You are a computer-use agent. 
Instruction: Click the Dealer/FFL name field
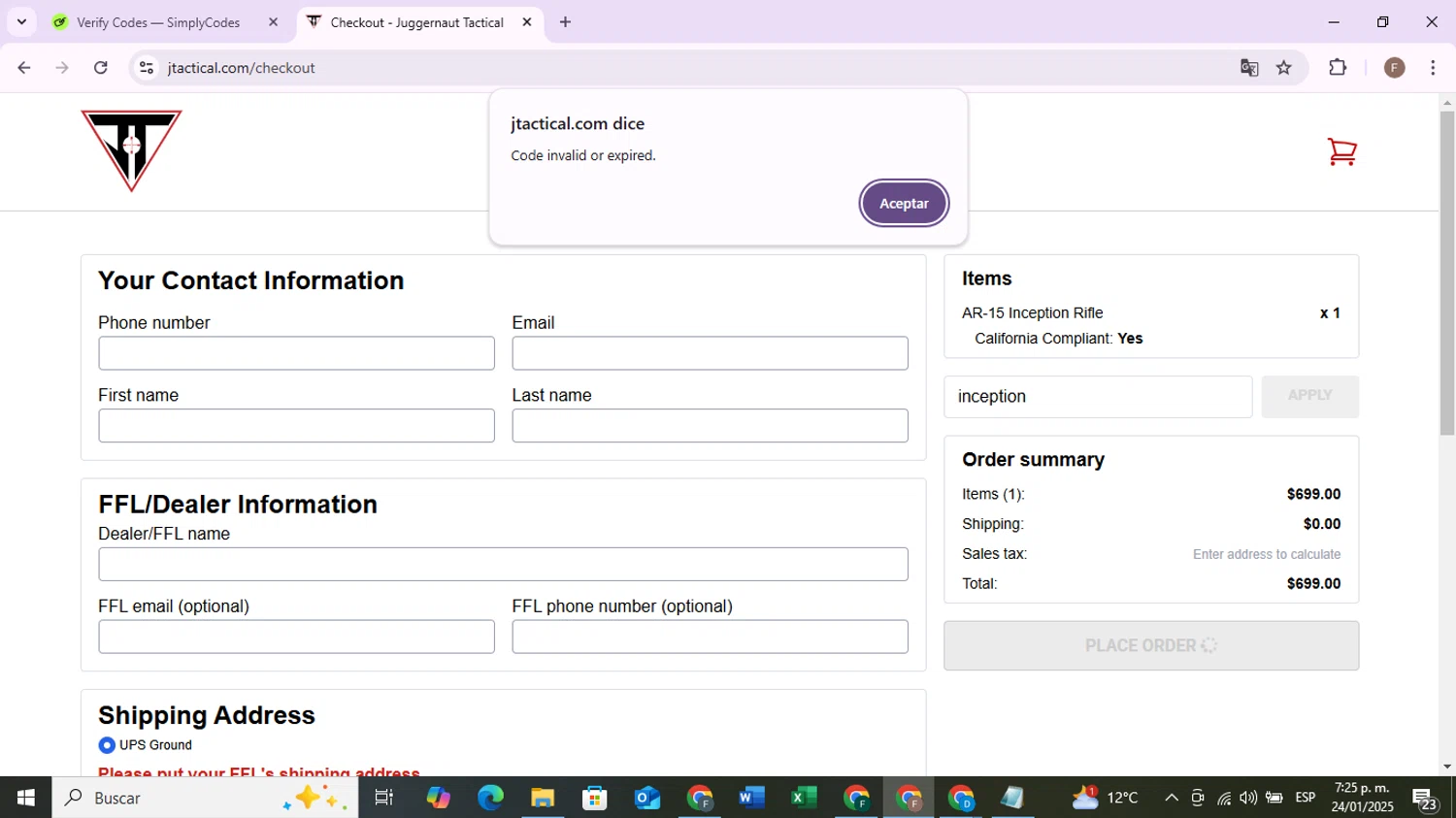click(x=503, y=565)
